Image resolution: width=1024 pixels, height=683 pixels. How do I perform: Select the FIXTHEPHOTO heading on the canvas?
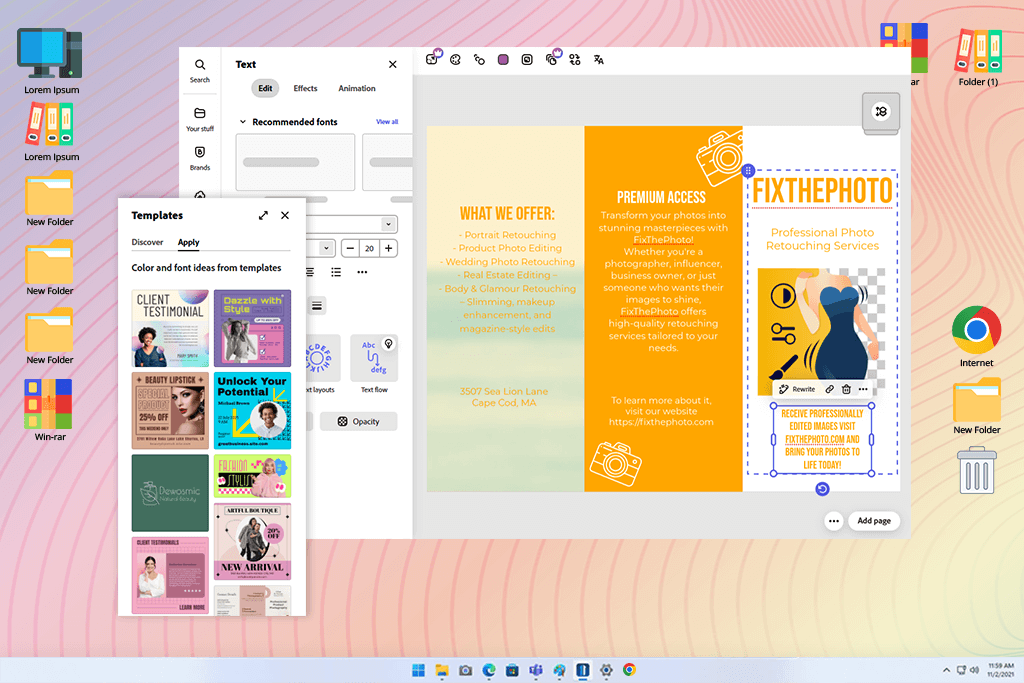pos(822,190)
